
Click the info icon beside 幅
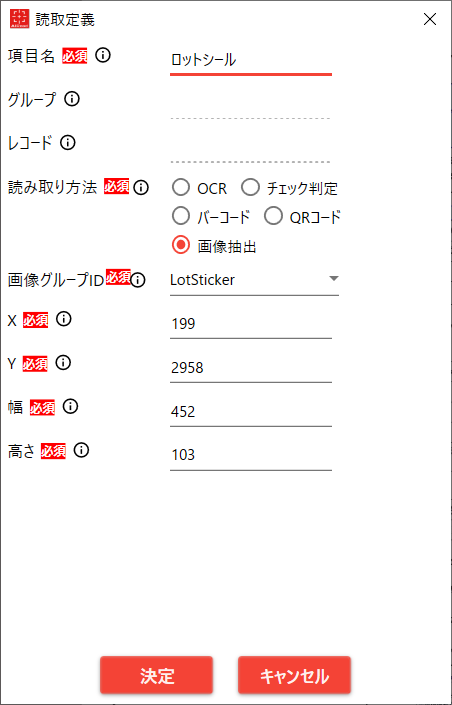[x=70, y=407]
